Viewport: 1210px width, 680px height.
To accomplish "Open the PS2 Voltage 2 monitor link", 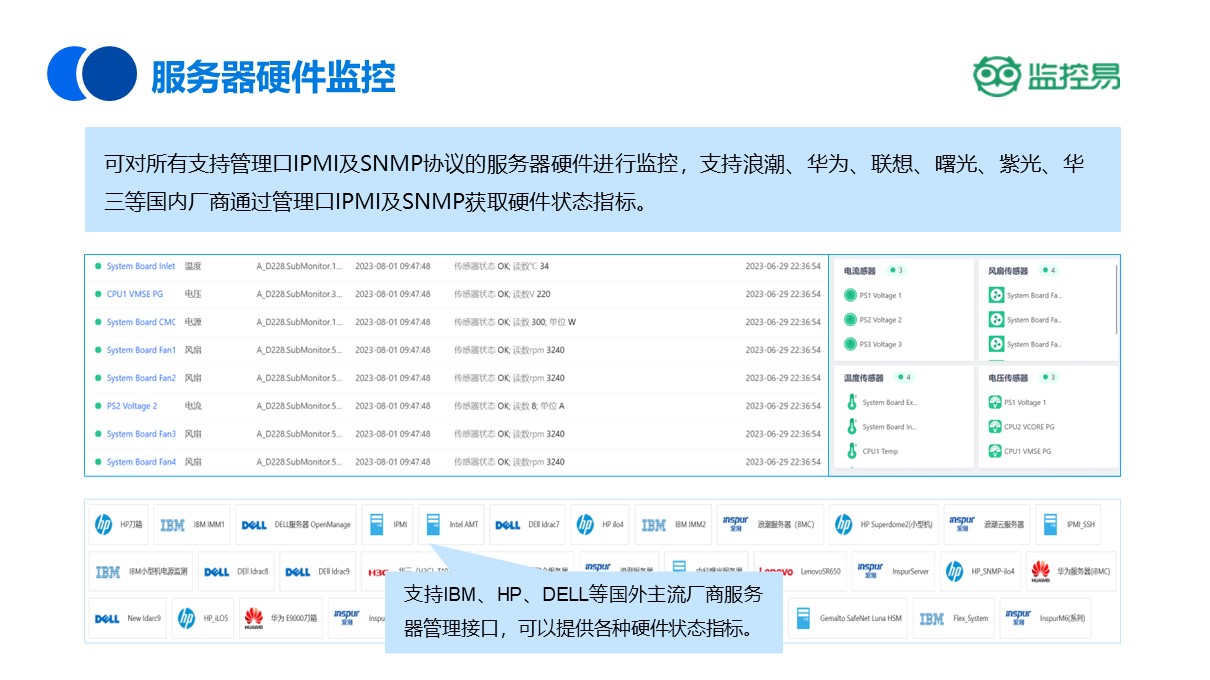I will pos(132,406).
